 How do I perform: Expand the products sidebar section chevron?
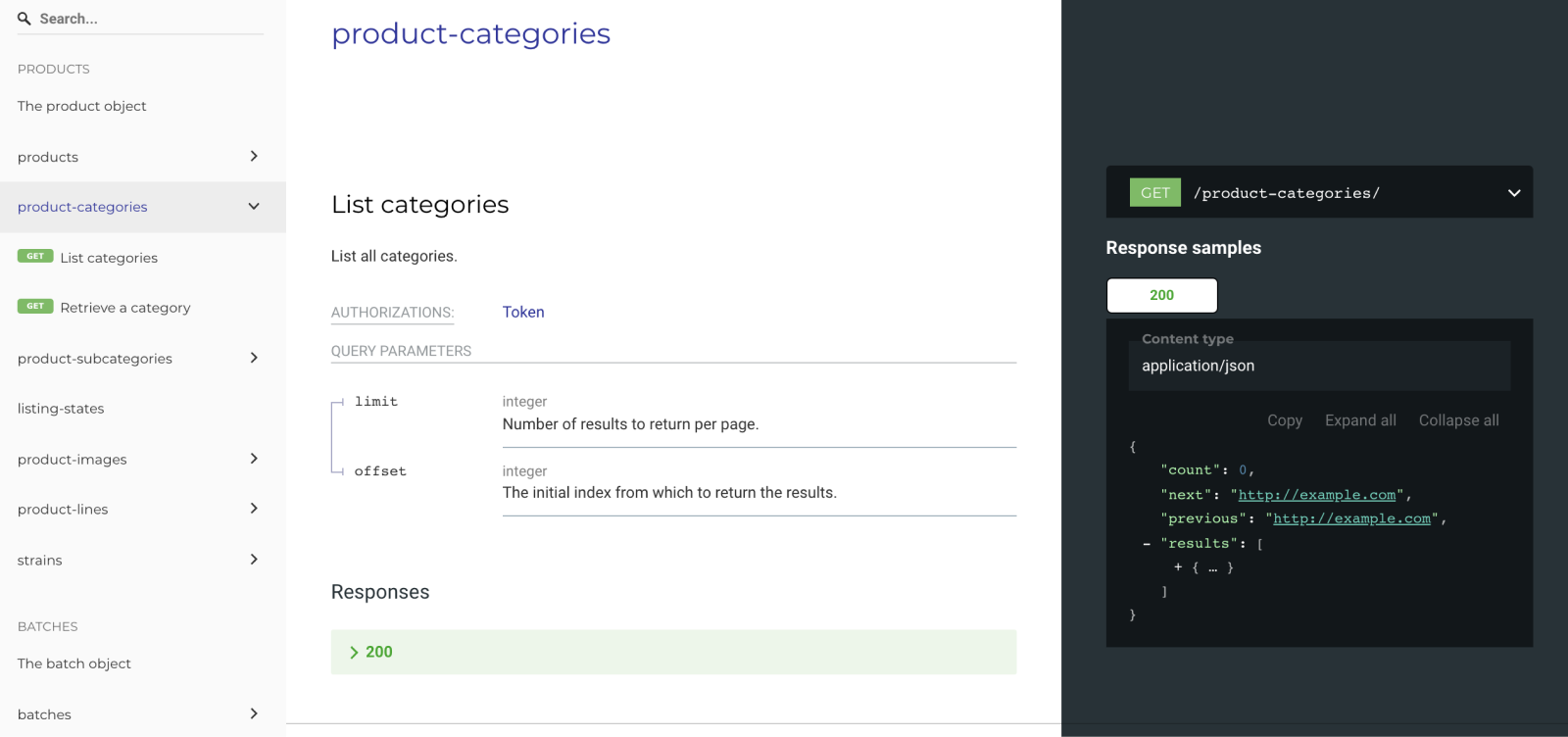point(254,157)
